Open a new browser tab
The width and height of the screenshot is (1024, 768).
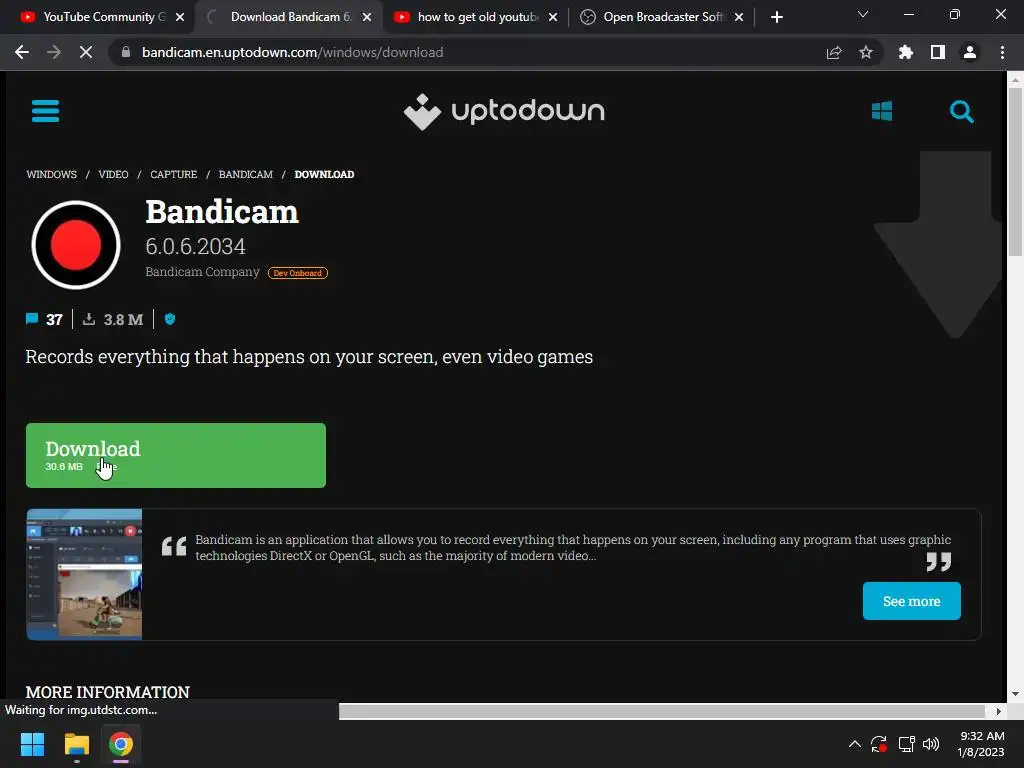776,17
